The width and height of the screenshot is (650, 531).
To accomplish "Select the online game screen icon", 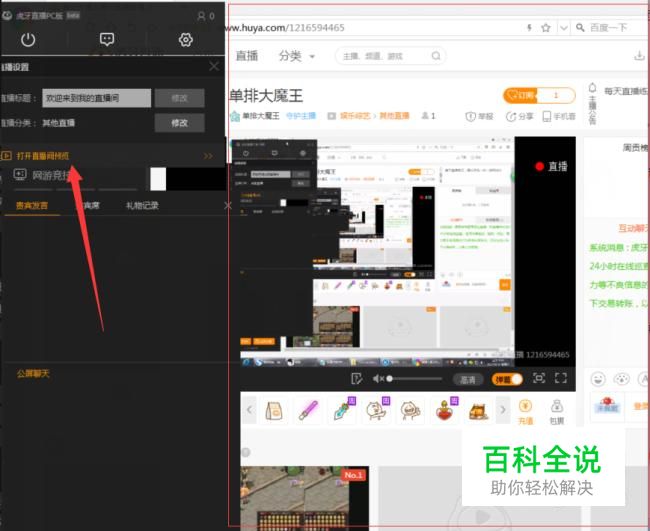I will 20,174.
